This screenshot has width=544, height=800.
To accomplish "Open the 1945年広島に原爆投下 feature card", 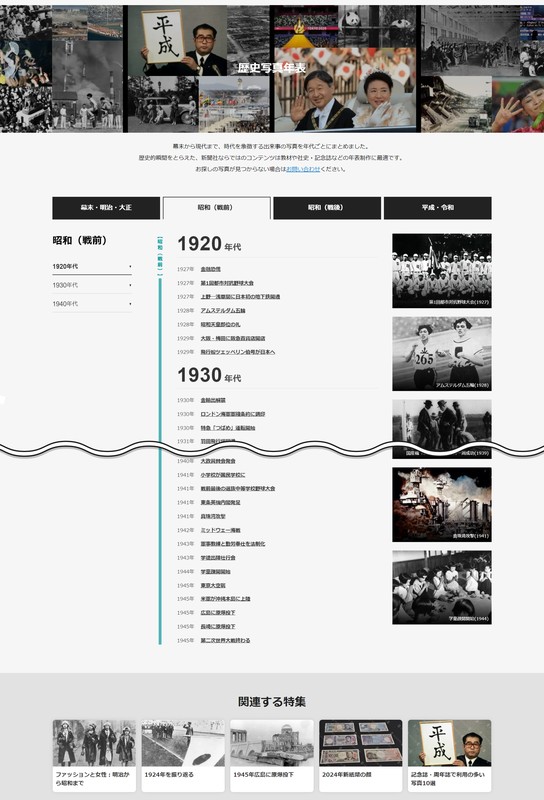I will point(271,755).
